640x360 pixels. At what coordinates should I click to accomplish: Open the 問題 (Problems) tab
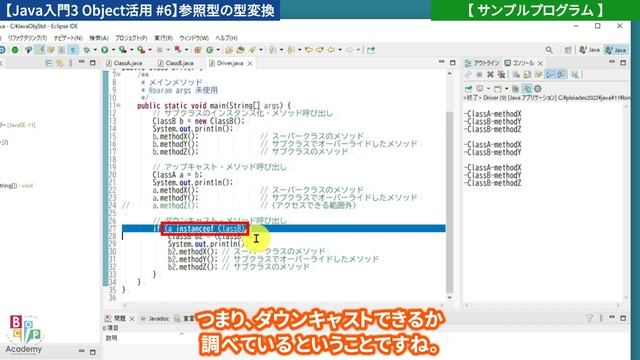(115, 318)
